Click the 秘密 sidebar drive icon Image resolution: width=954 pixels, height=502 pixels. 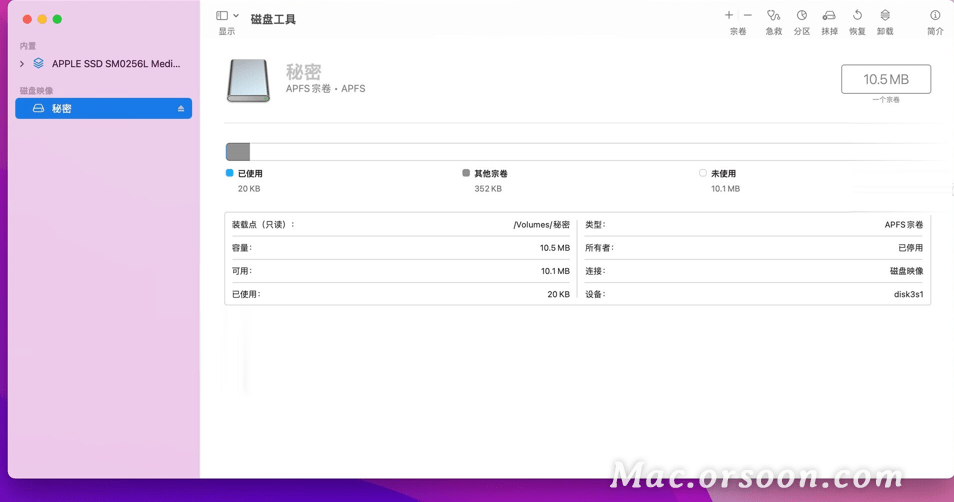click(x=38, y=108)
